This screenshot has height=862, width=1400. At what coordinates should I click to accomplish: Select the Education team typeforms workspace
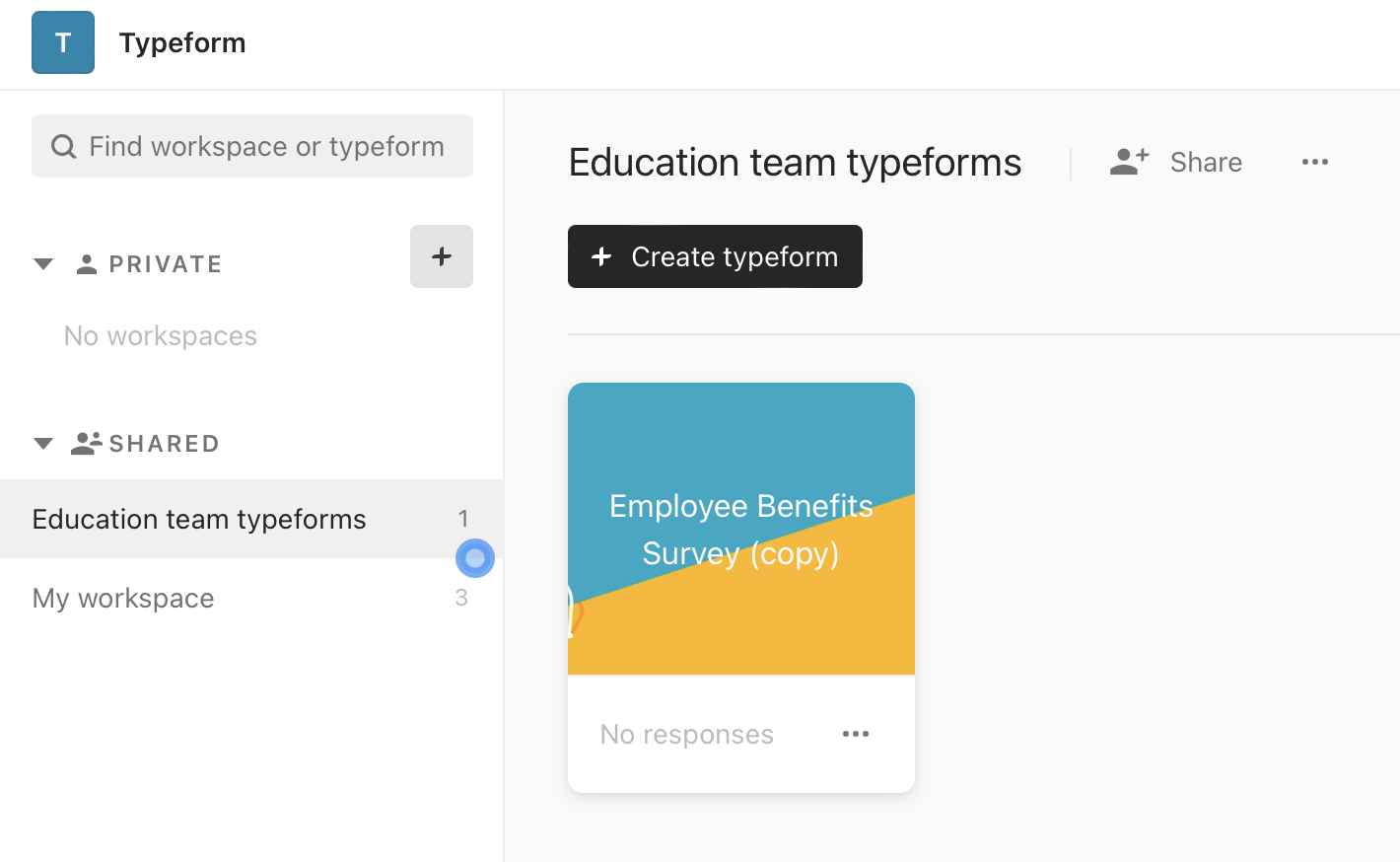[x=251, y=519]
